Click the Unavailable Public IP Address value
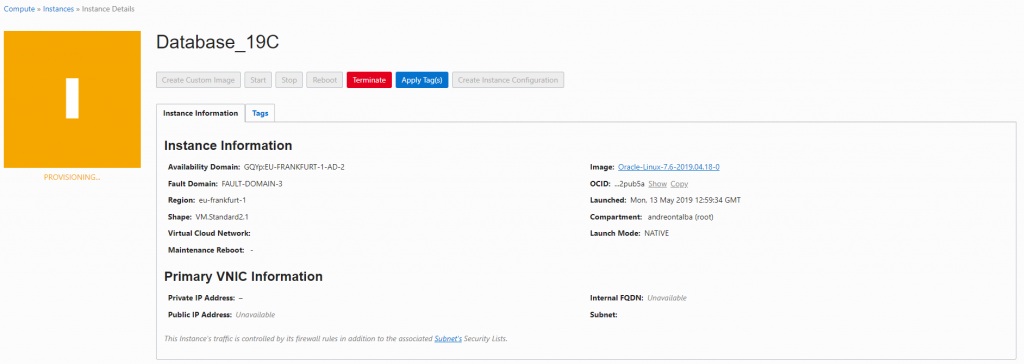The height and width of the screenshot is (364, 1024). click(x=255, y=315)
